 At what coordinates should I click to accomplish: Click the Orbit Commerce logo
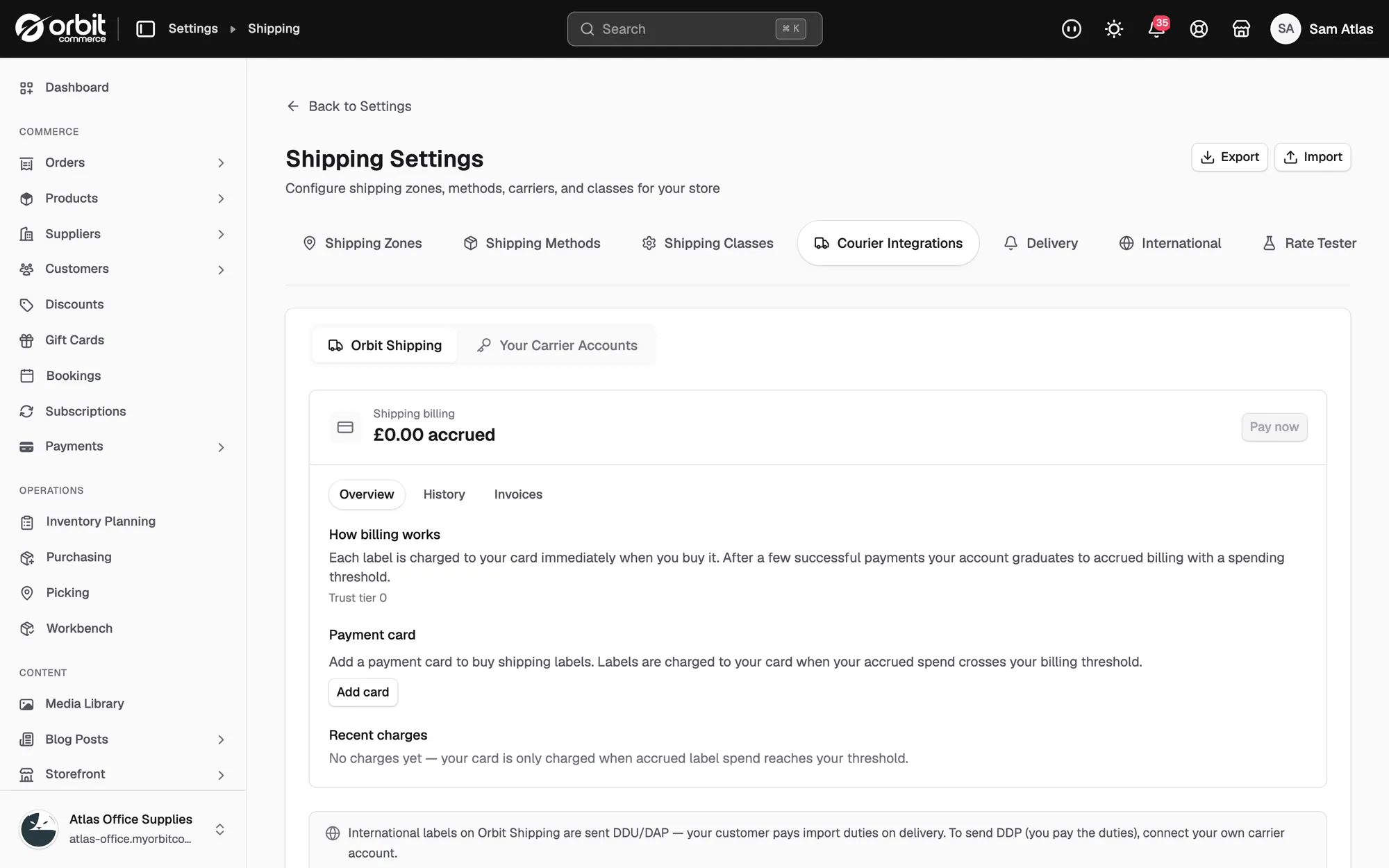[x=61, y=28]
